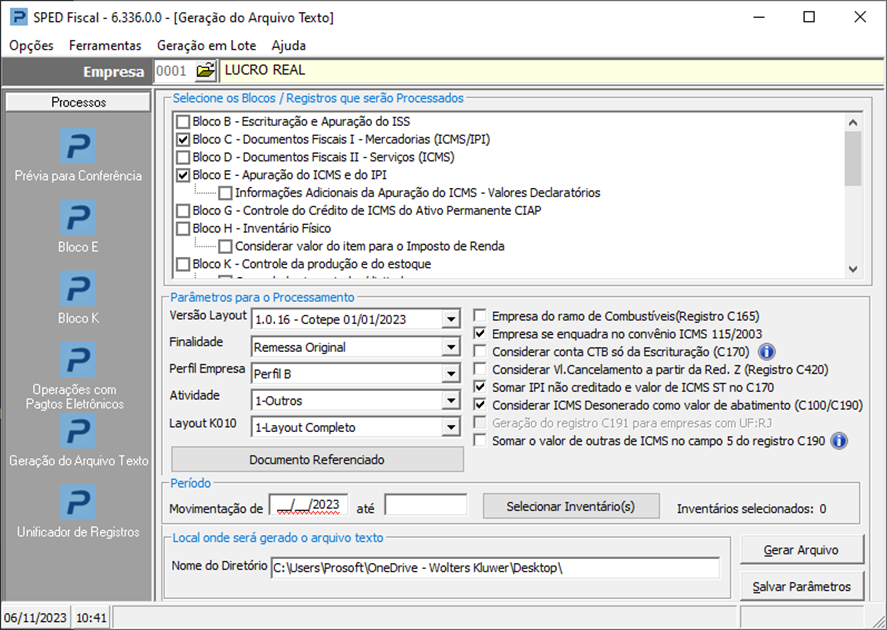Tick Informações Adicionais da Apuração do ICMS
Image resolution: width=887 pixels, height=630 pixels.
225,193
